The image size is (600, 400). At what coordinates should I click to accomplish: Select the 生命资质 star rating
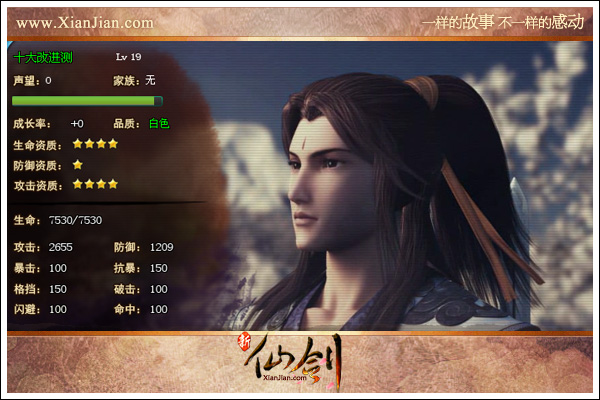tap(95, 144)
